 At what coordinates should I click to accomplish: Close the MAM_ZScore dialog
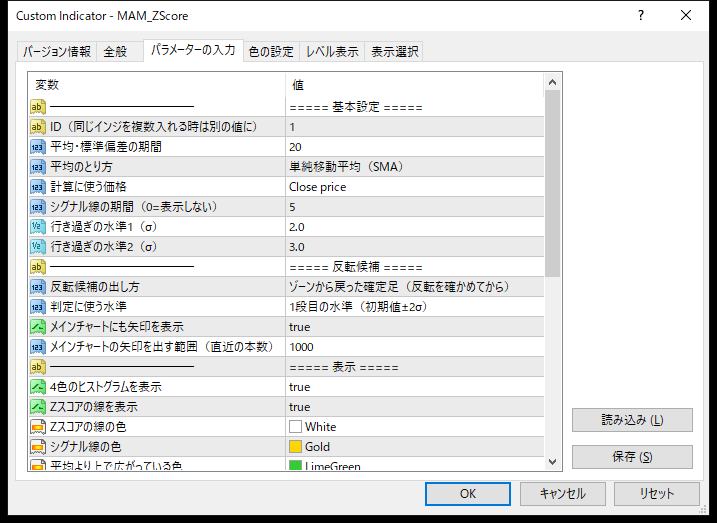[686, 16]
